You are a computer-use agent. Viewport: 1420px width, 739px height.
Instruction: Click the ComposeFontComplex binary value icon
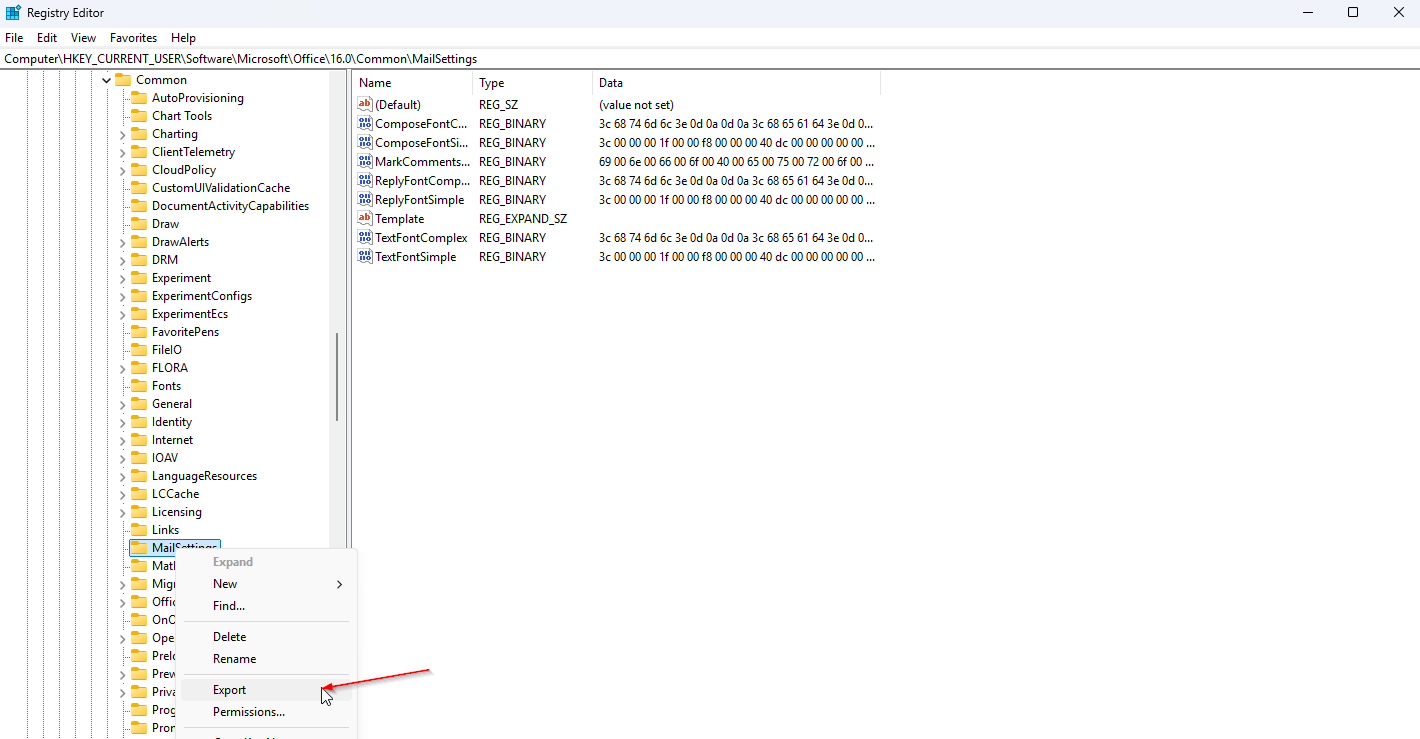365,124
